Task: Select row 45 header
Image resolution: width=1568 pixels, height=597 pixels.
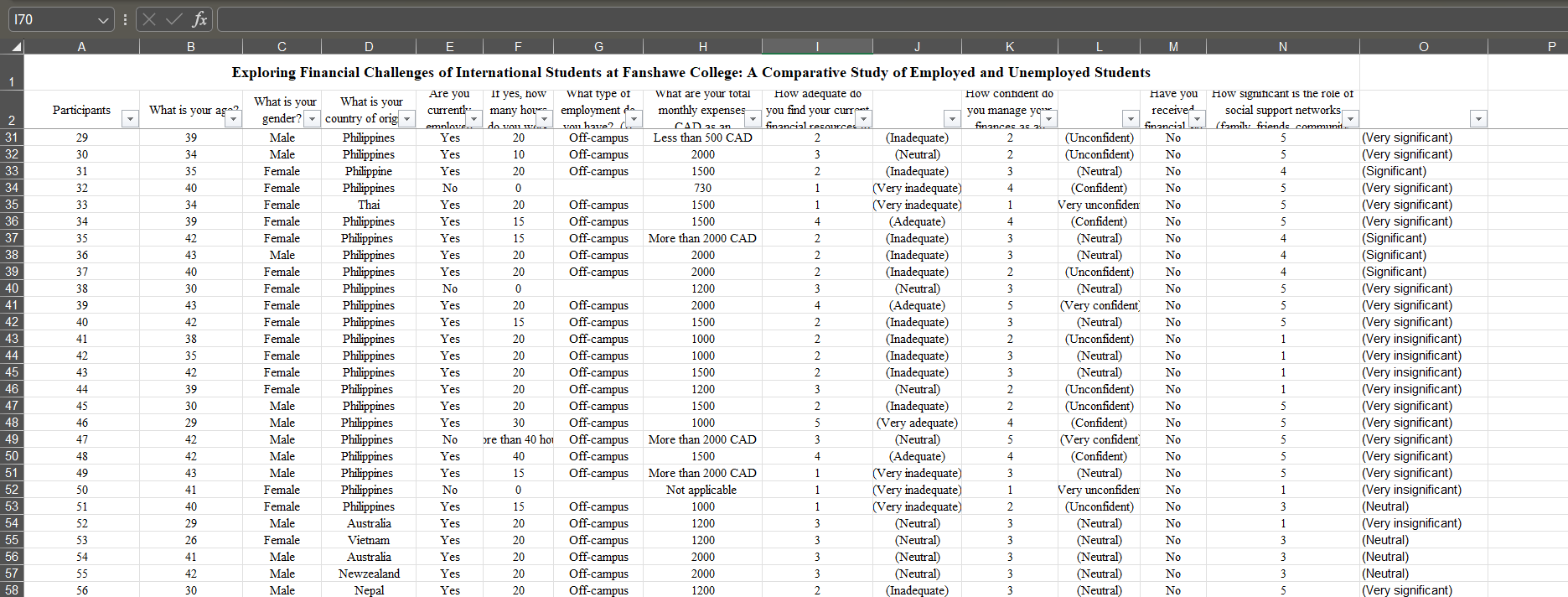Action: click(x=12, y=372)
